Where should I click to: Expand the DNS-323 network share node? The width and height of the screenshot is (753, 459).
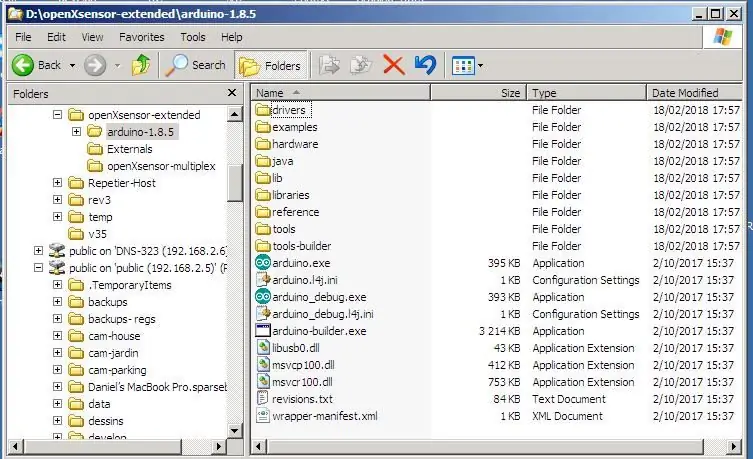tap(38, 251)
